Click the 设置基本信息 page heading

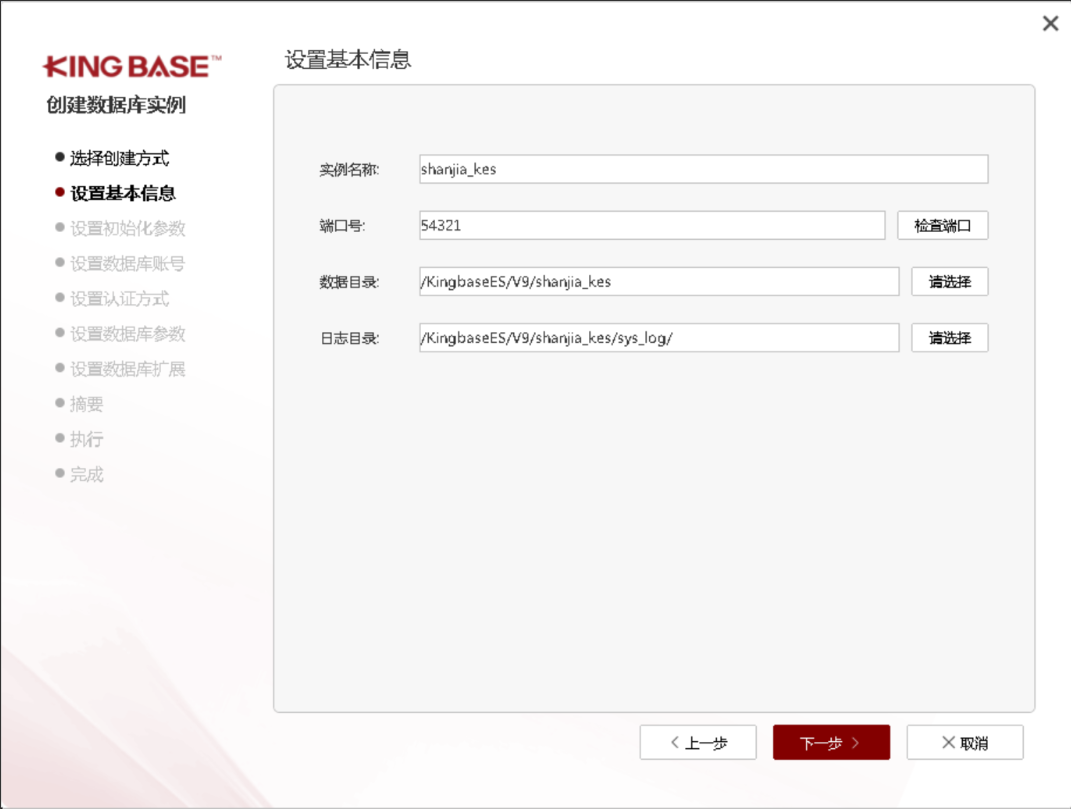click(x=348, y=60)
